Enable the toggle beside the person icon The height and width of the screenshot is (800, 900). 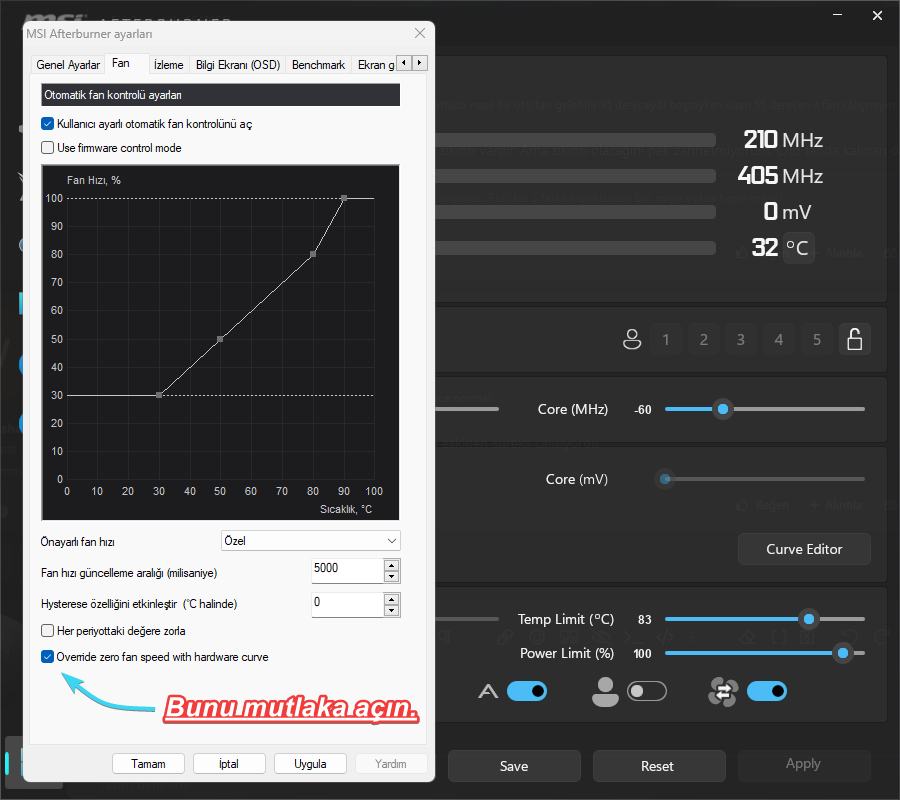click(647, 692)
